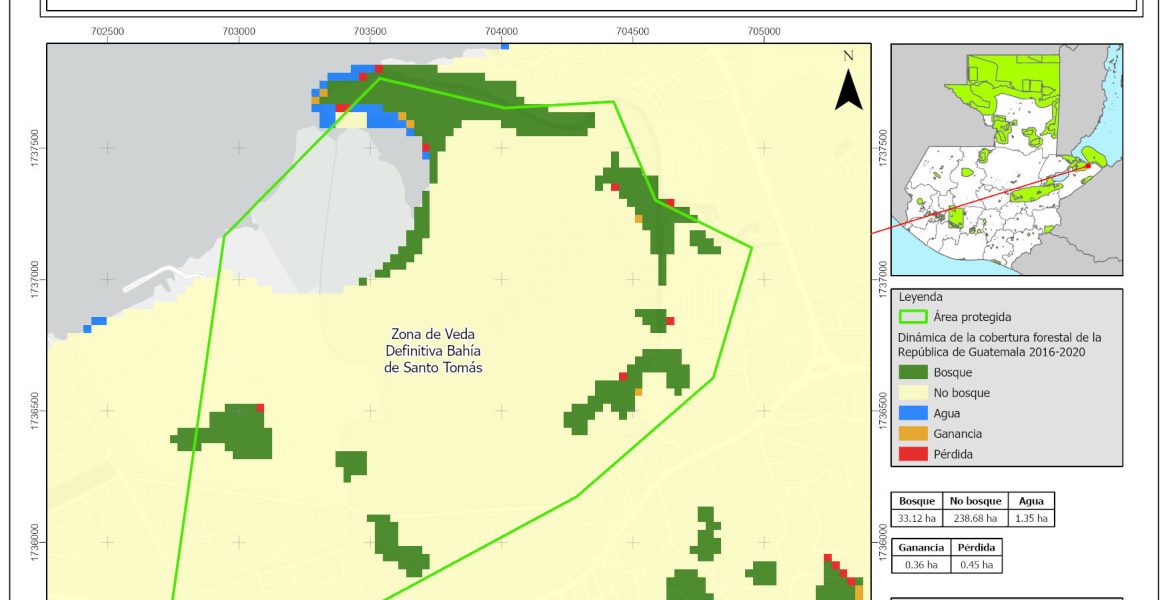Click the red Pérdida legend swatch
The image size is (1170, 600).
pos(911,454)
